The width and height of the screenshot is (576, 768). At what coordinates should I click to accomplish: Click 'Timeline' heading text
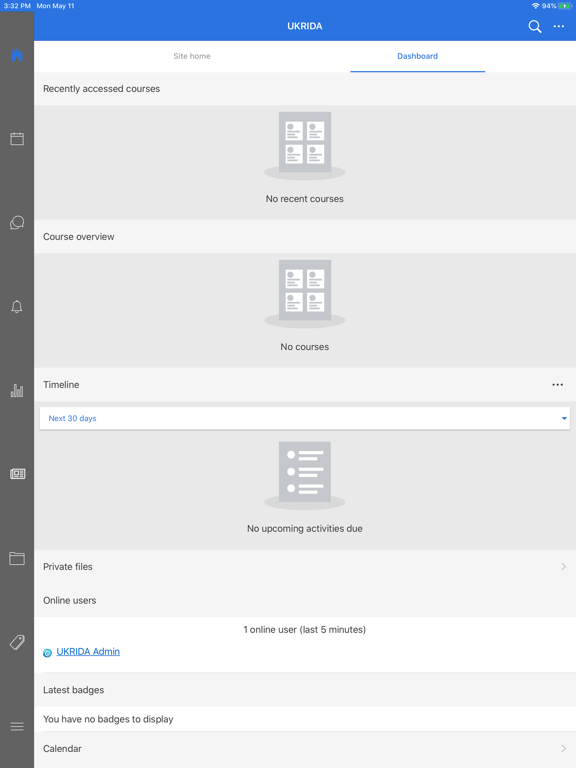point(61,384)
